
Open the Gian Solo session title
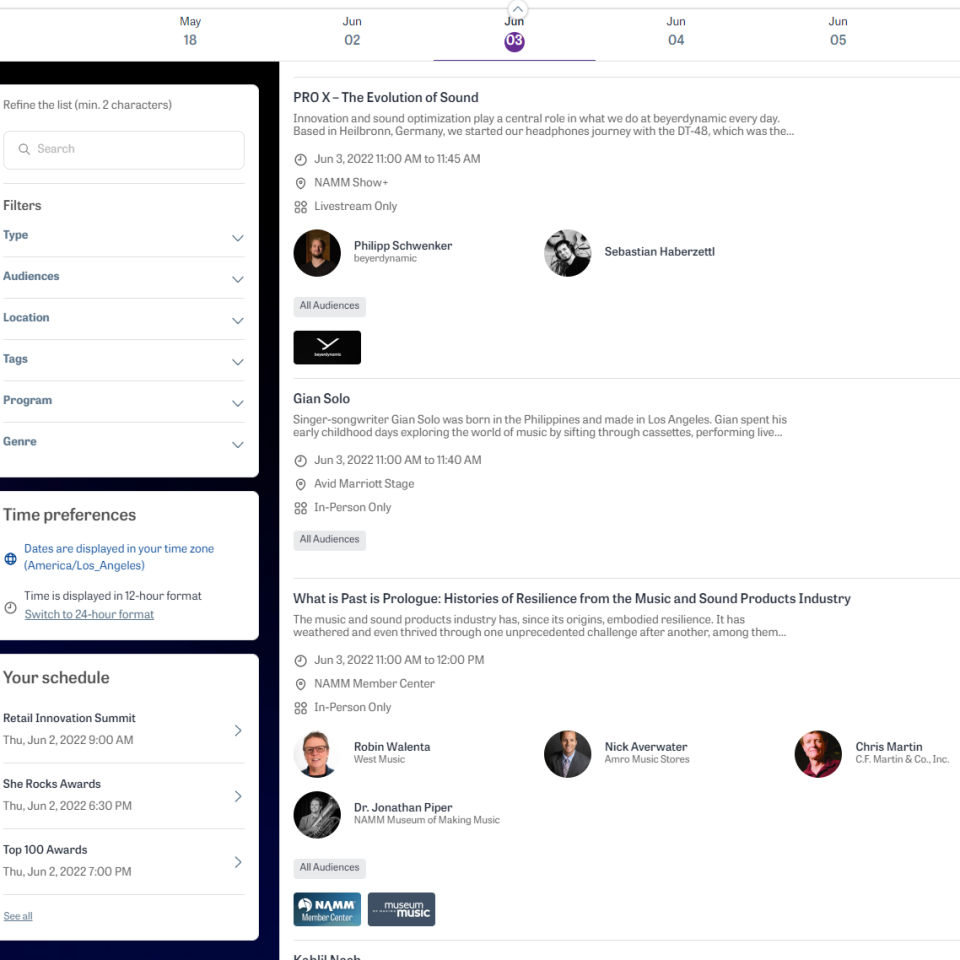point(321,399)
